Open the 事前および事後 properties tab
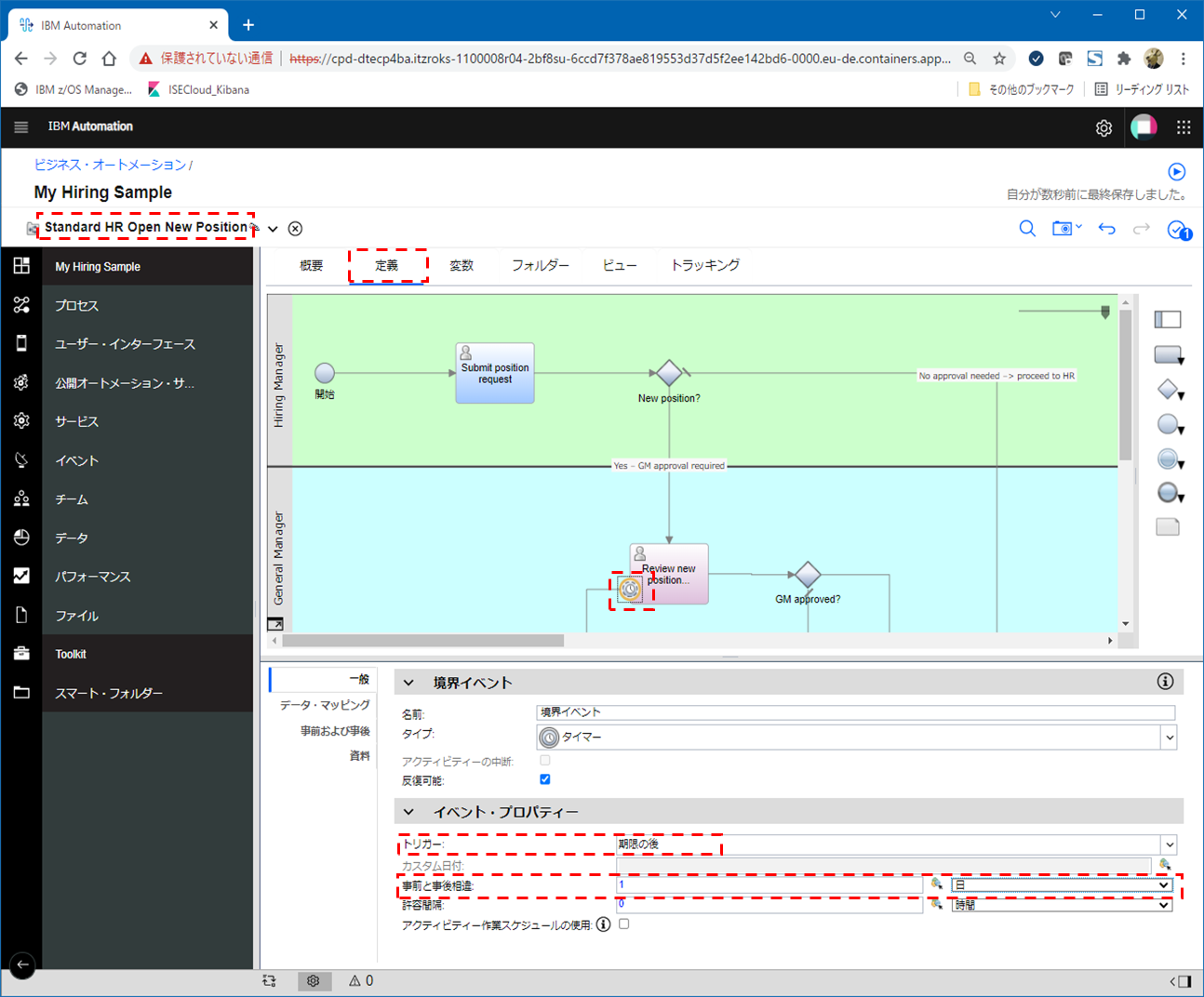The height and width of the screenshot is (997, 1204). click(335, 731)
